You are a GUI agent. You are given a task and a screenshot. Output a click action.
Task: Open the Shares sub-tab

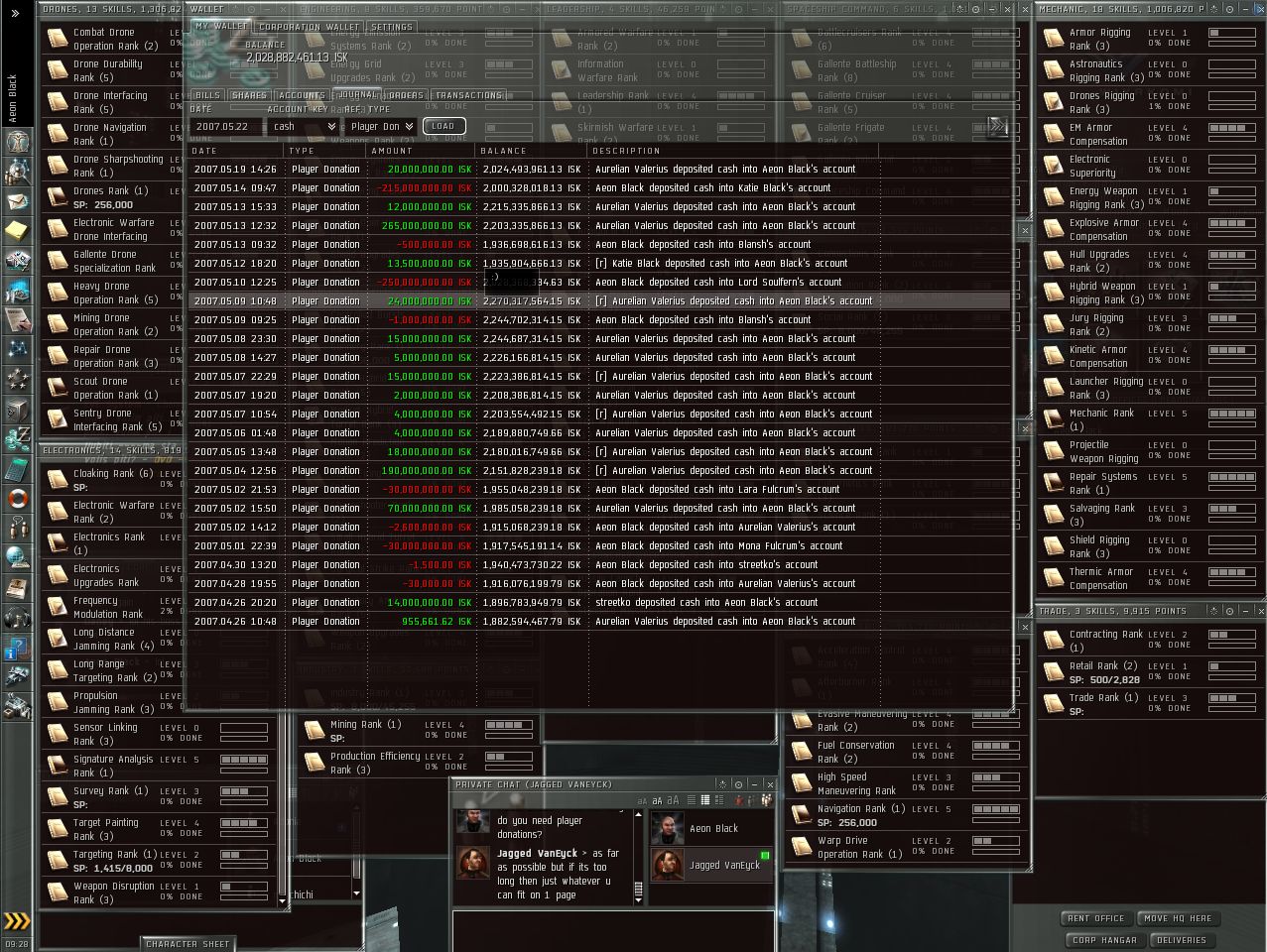coord(249,95)
